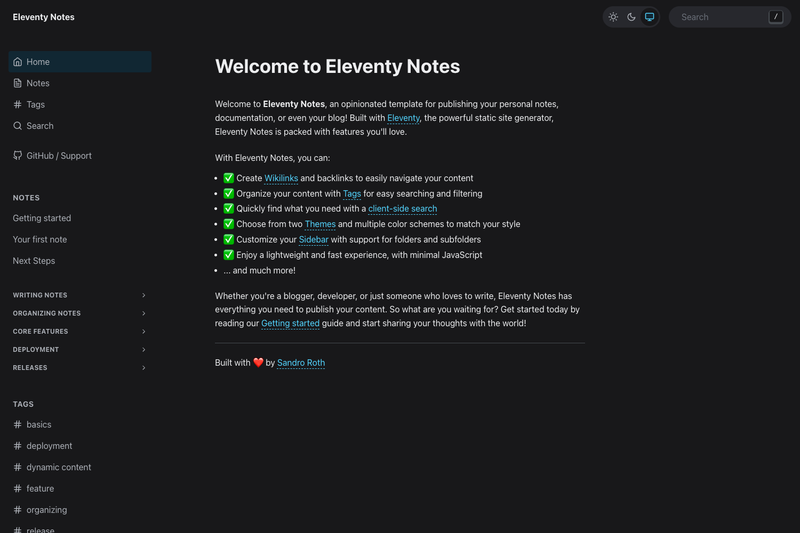
Task: Click the Home house icon in the sidebar
Action: [x=17, y=62]
